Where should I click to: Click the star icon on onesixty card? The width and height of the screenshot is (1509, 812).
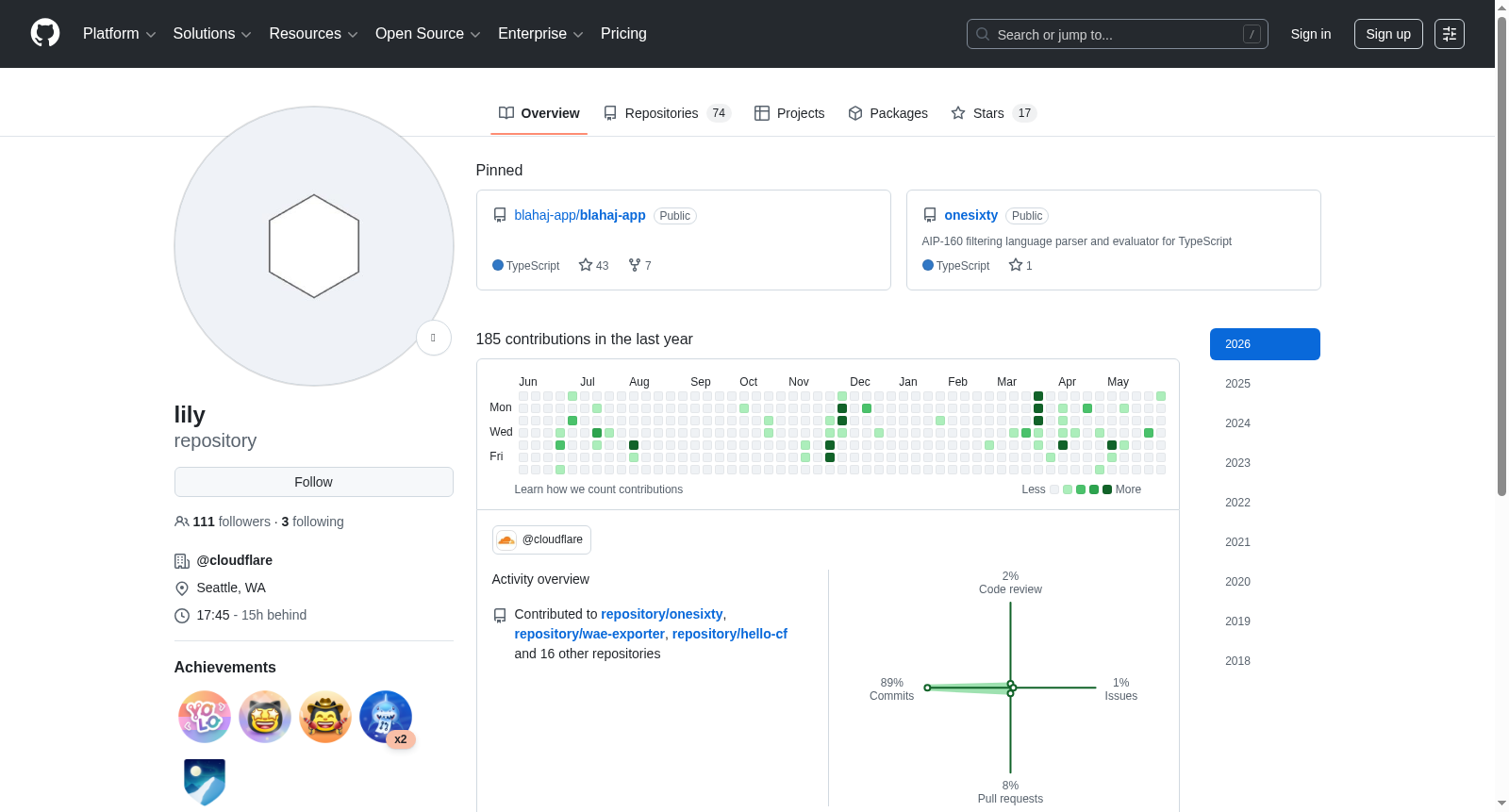1016,265
